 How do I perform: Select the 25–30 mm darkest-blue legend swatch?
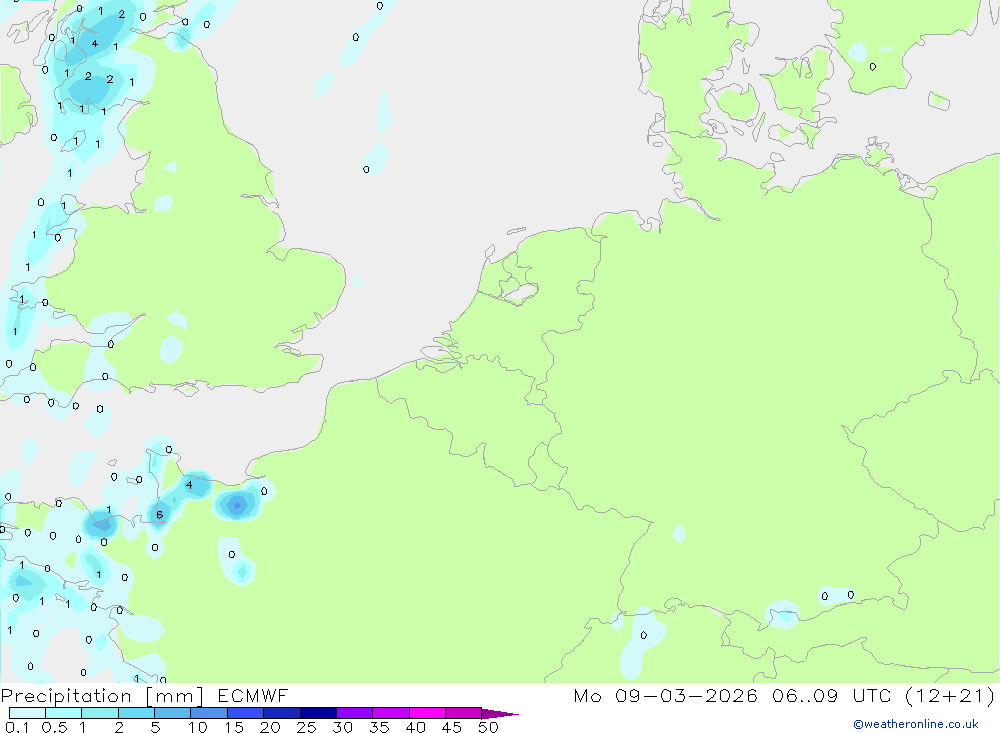[x=318, y=713]
